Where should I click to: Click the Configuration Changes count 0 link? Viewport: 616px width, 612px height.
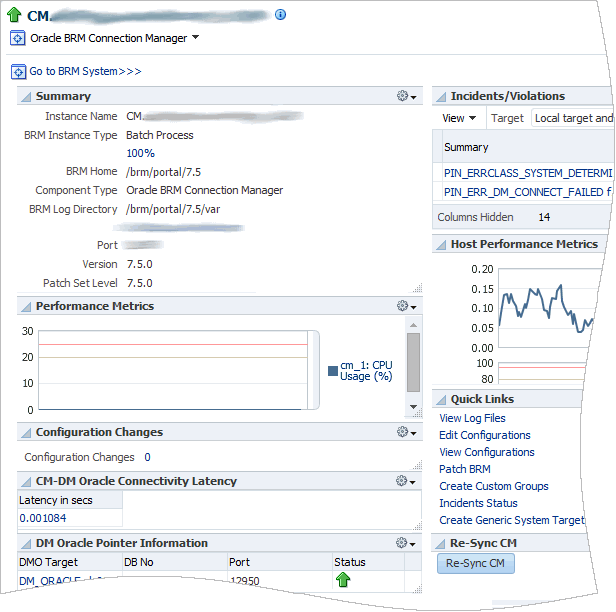pos(147,457)
